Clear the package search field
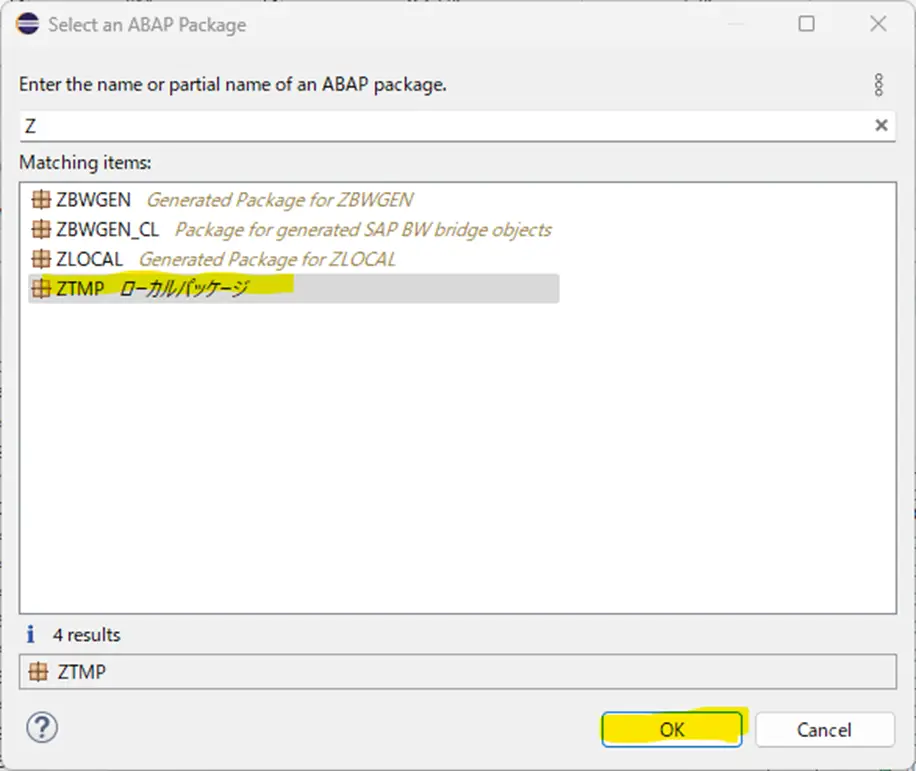 881,125
